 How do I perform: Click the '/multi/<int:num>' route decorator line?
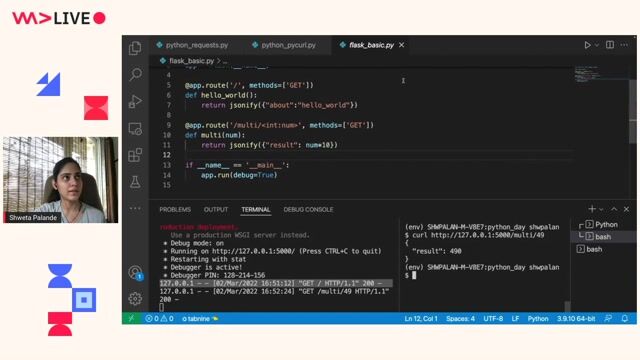click(x=279, y=125)
